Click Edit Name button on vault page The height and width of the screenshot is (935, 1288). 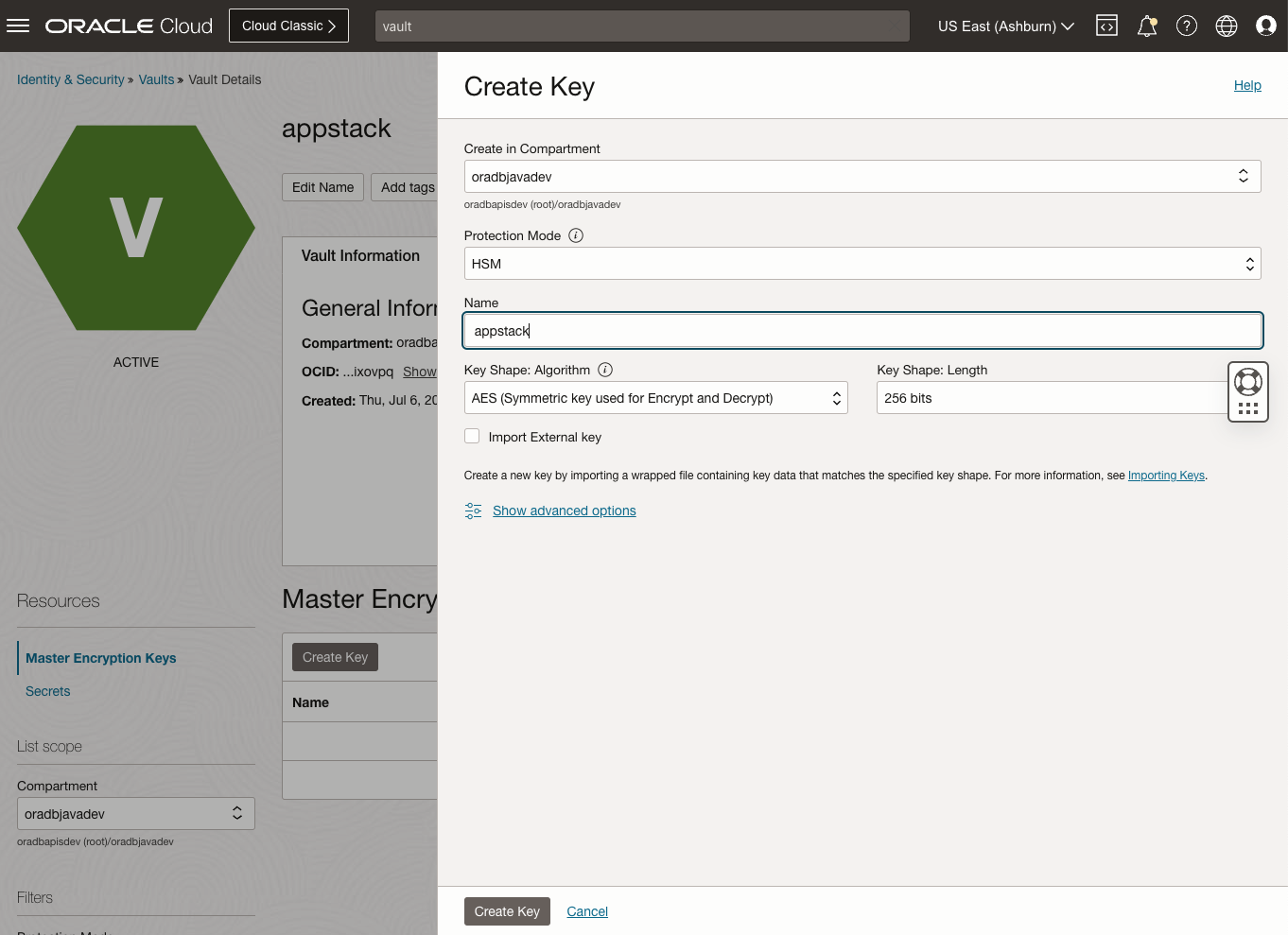322,187
